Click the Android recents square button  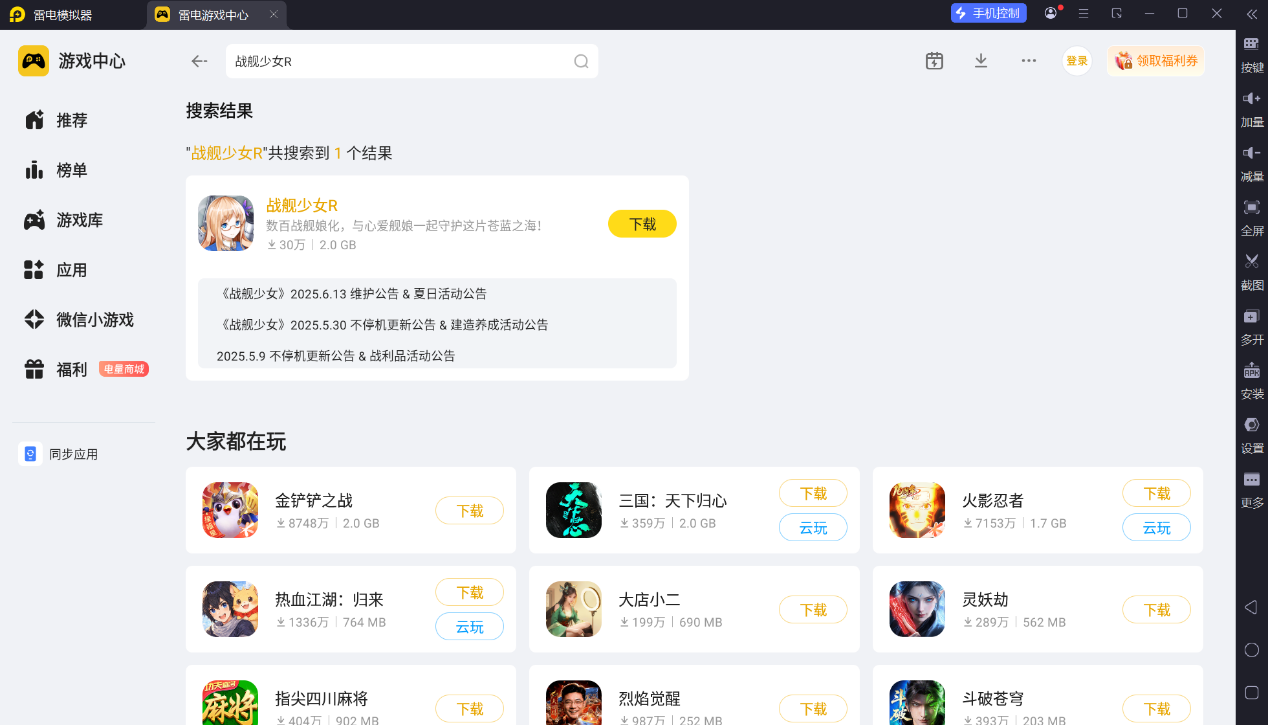[1251, 692]
